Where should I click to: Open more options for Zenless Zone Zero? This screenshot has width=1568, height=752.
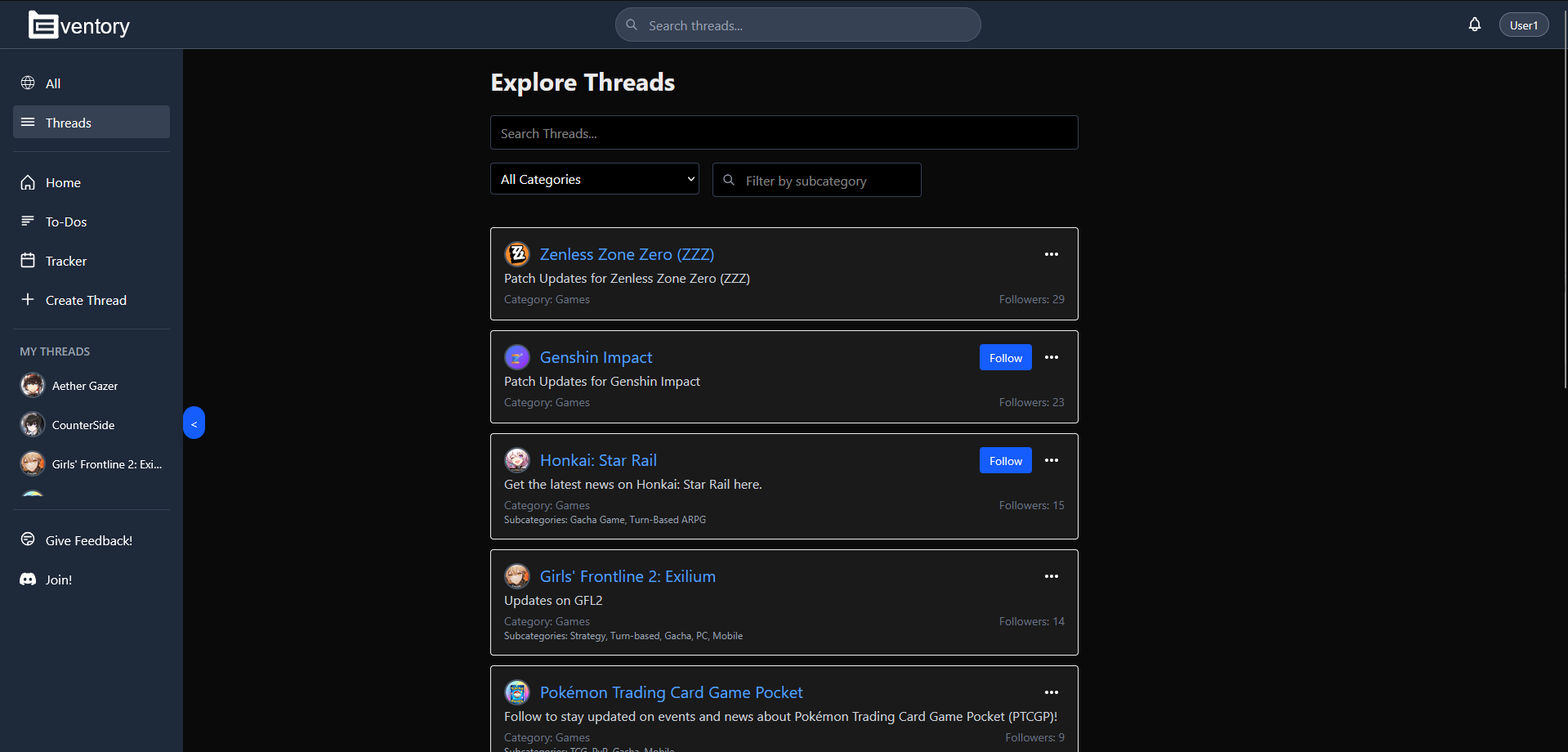[1051, 254]
